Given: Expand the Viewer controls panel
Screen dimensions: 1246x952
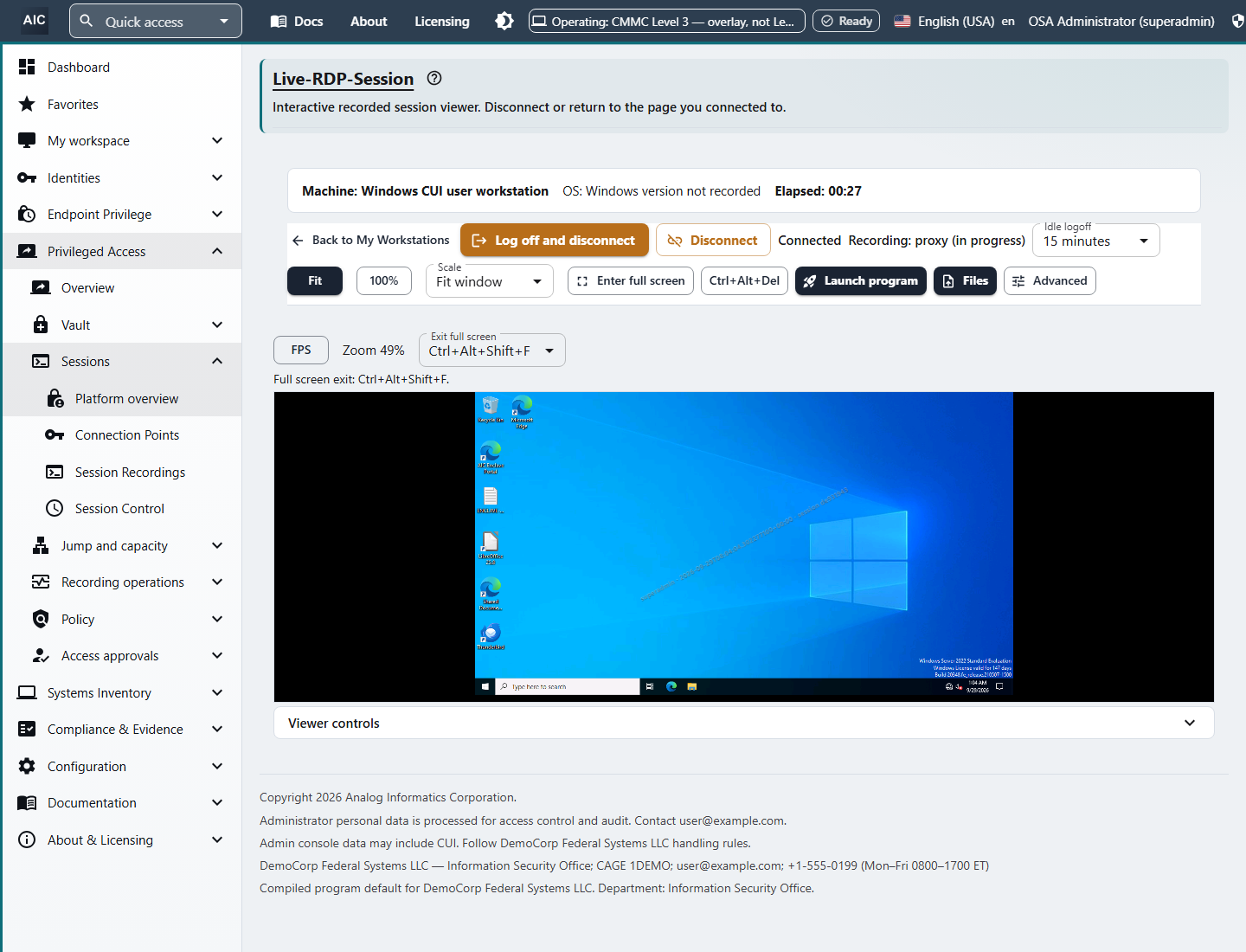Looking at the screenshot, I should pyautogui.click(x=744, y=724).
